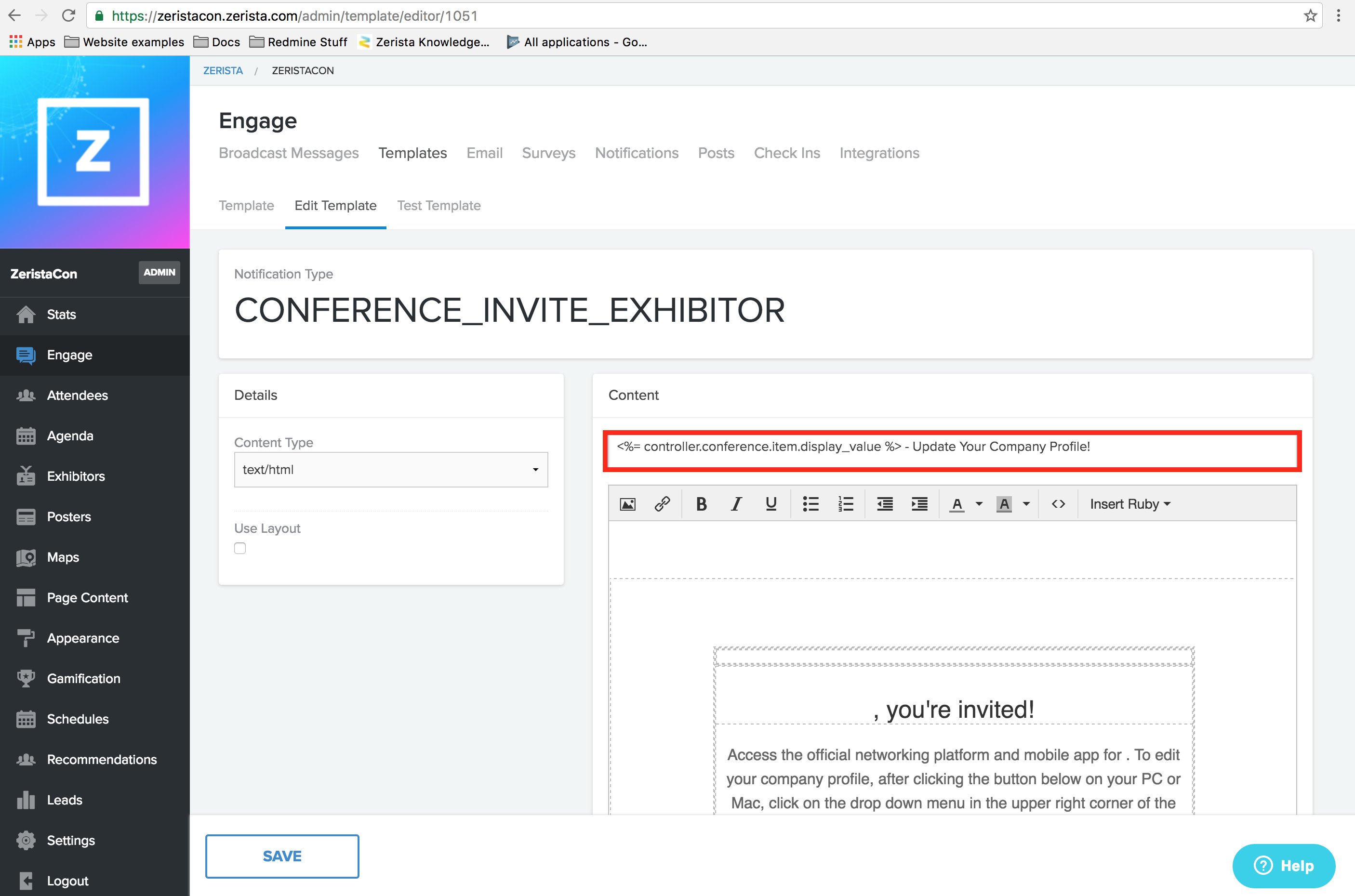Bookmark this page with the star icon
The height and width of the screenshot is (896, 1355).
[x=1310, y=15]
